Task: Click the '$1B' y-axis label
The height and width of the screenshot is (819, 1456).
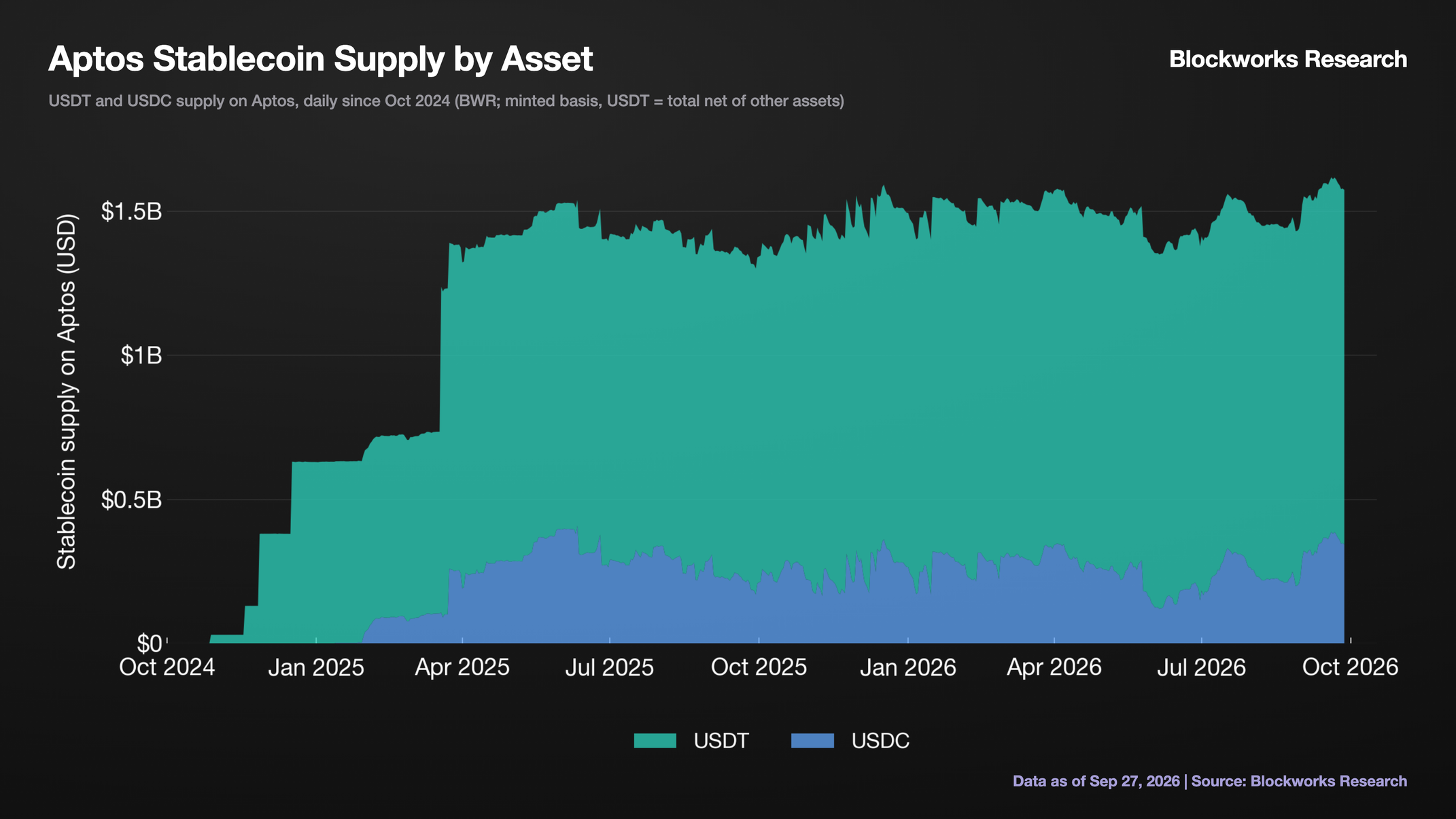Action: coord(141,355)
